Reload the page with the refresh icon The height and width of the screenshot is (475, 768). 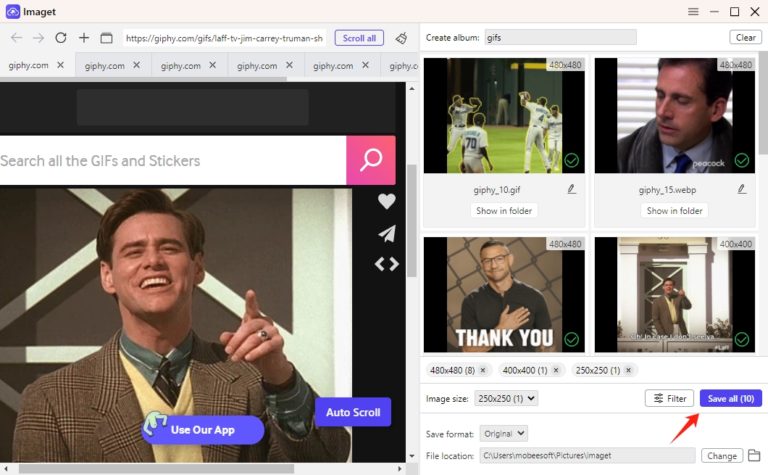point(61,38)
